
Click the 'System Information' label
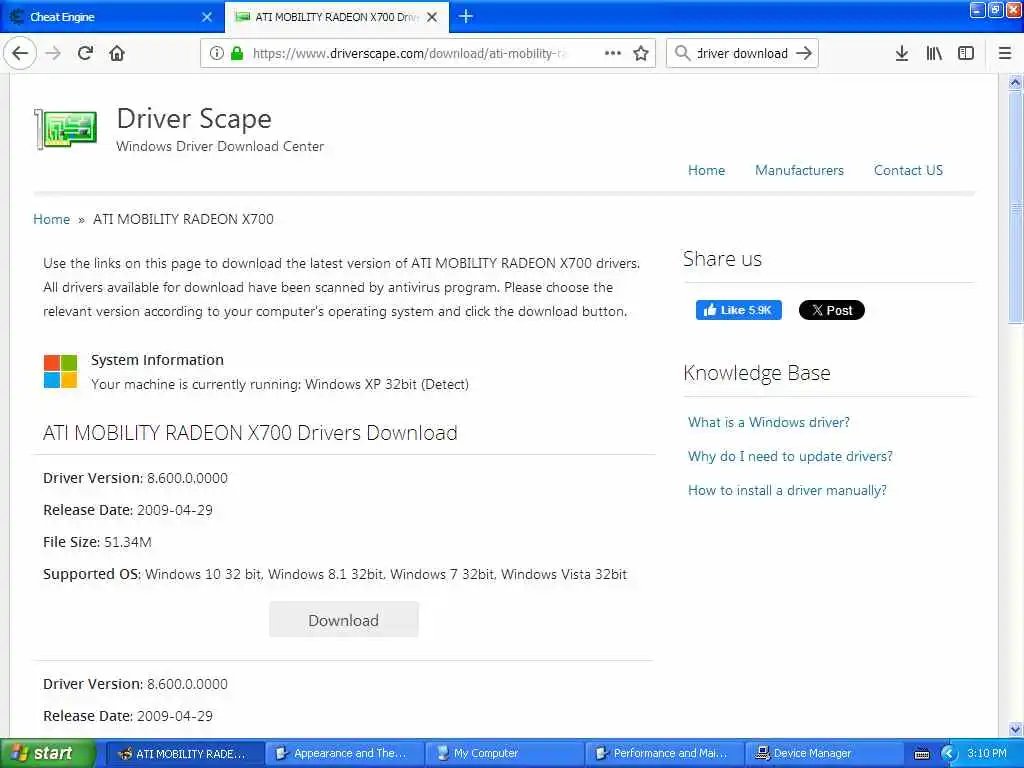(157, 360)
